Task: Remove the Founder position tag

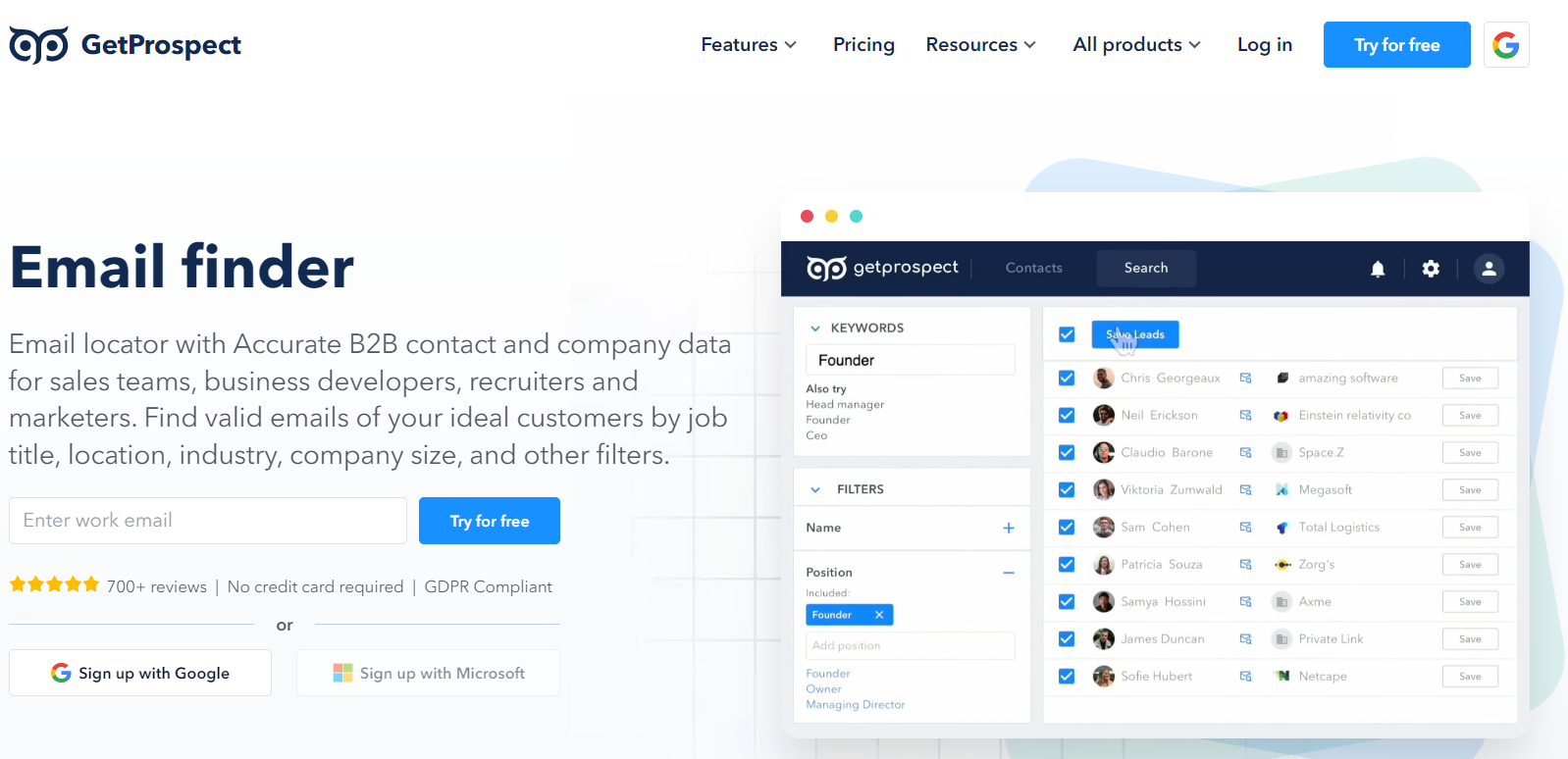Action: (879, 615)
